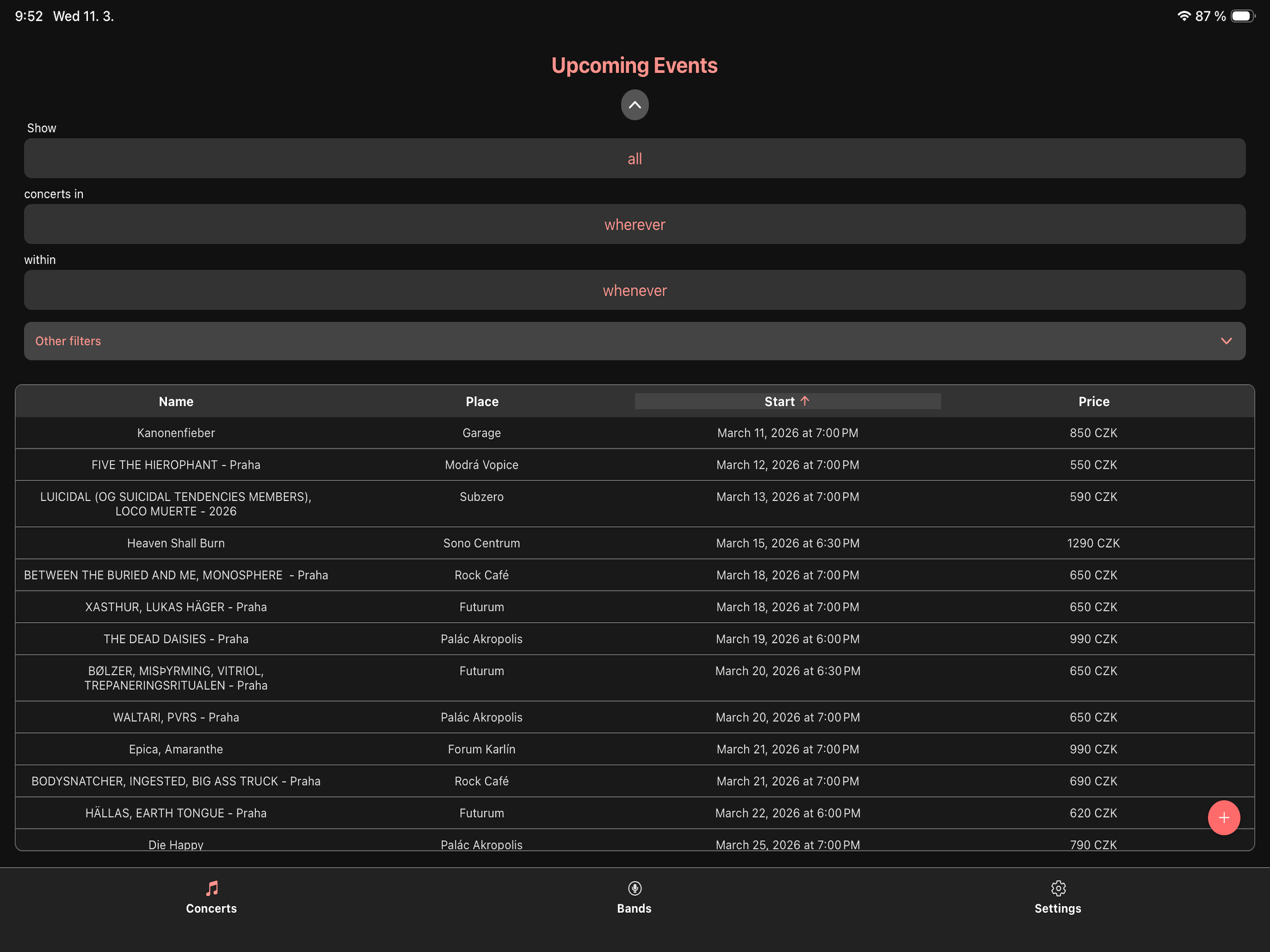Switch to the Bands tab
The height and width of the screenshot is (952, 1270).
634,898
